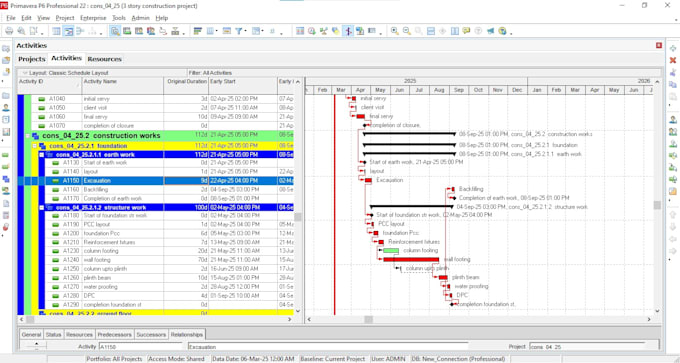The width and height of the screenshot is (680, 363).
Task: Open the Enterprise menu
Action: coord(93,18)
